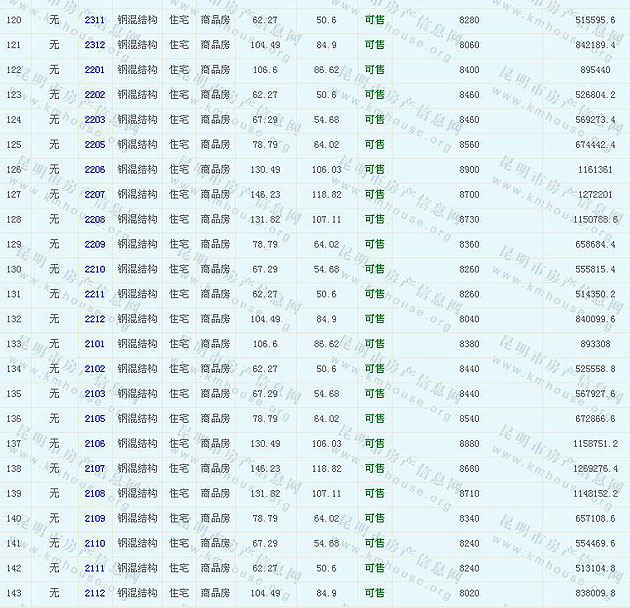The width and height of the screenshot is (630, 608).
Task: Click 可售 status in row 133
Action: point(374,344)
